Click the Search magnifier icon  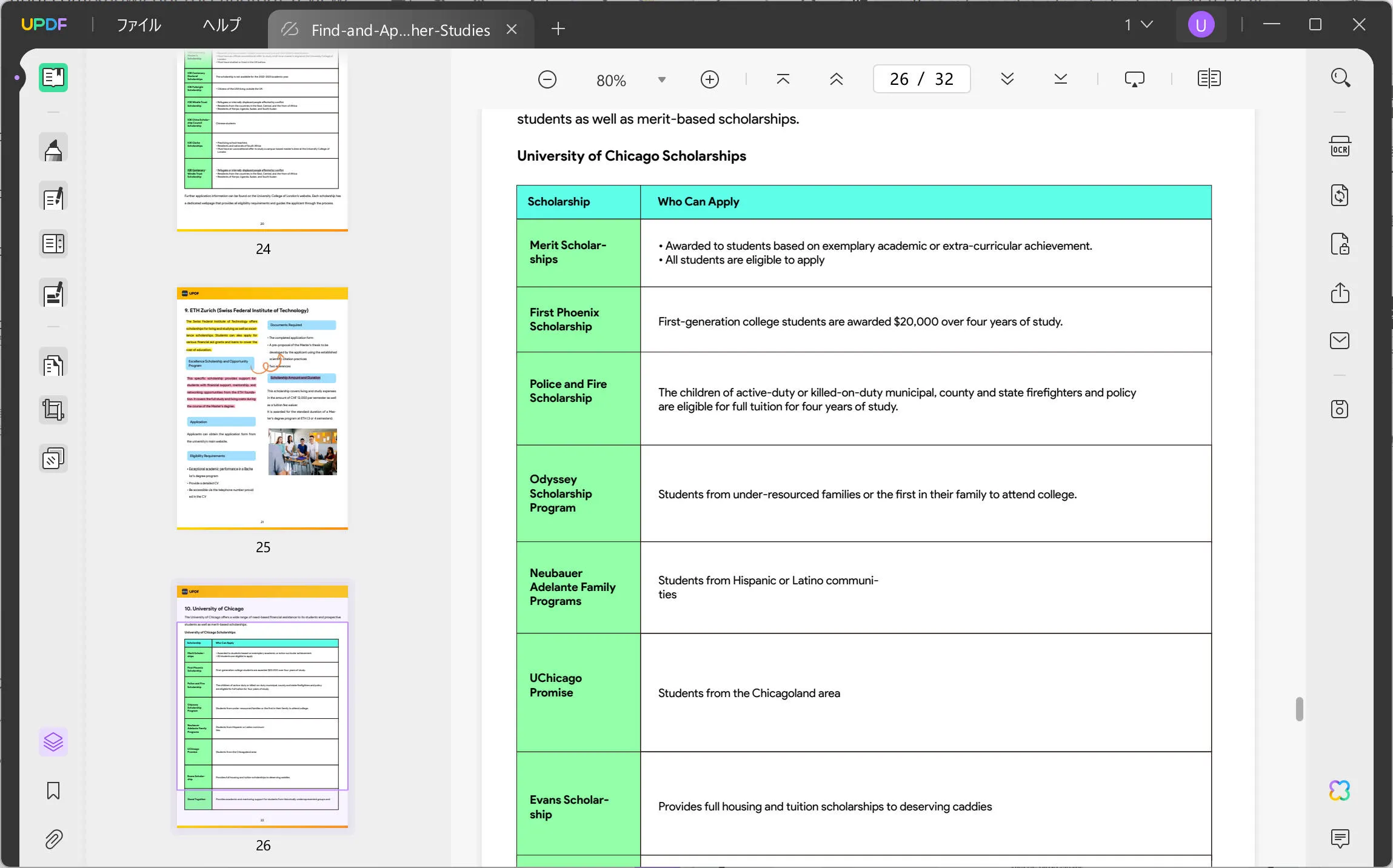click(1340, 78)
